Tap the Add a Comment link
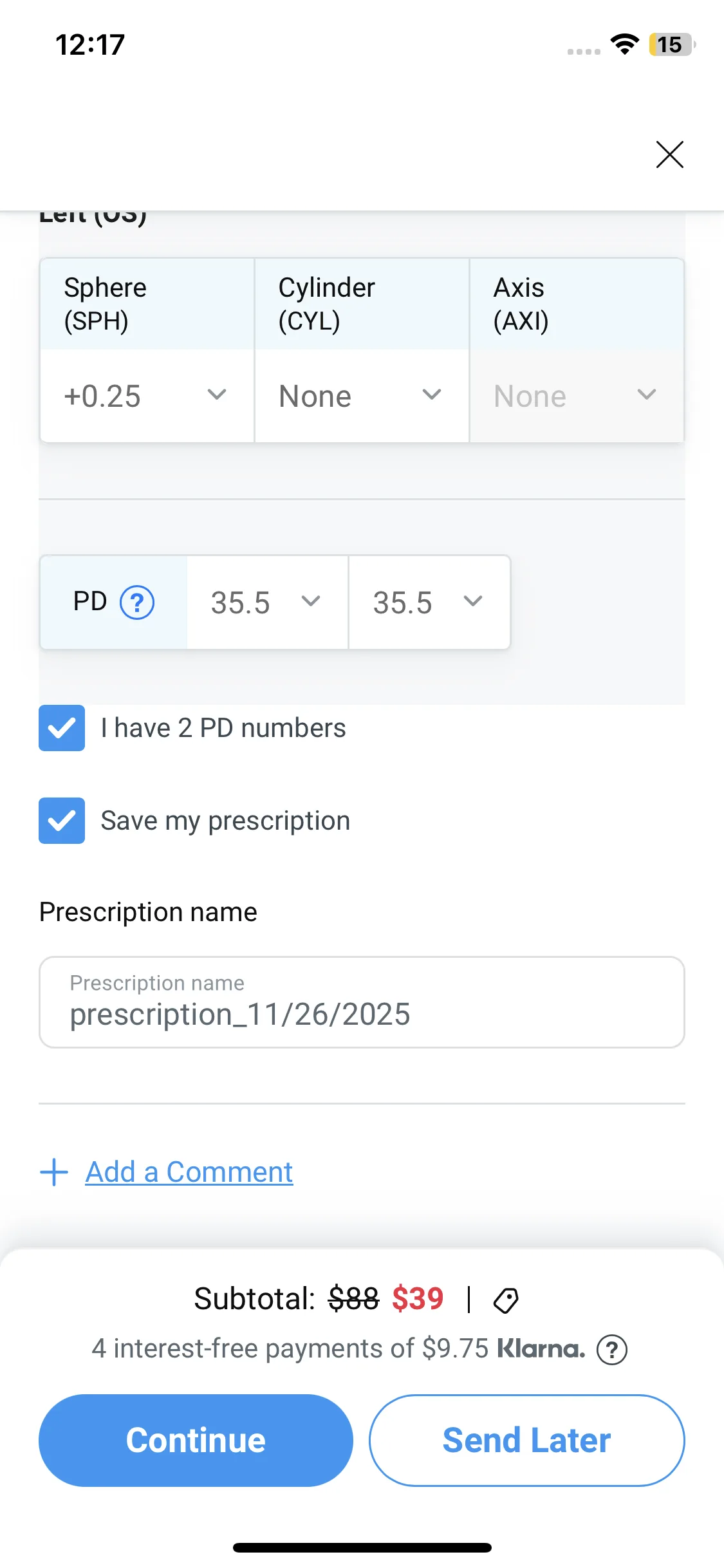 pos(189,1172)
